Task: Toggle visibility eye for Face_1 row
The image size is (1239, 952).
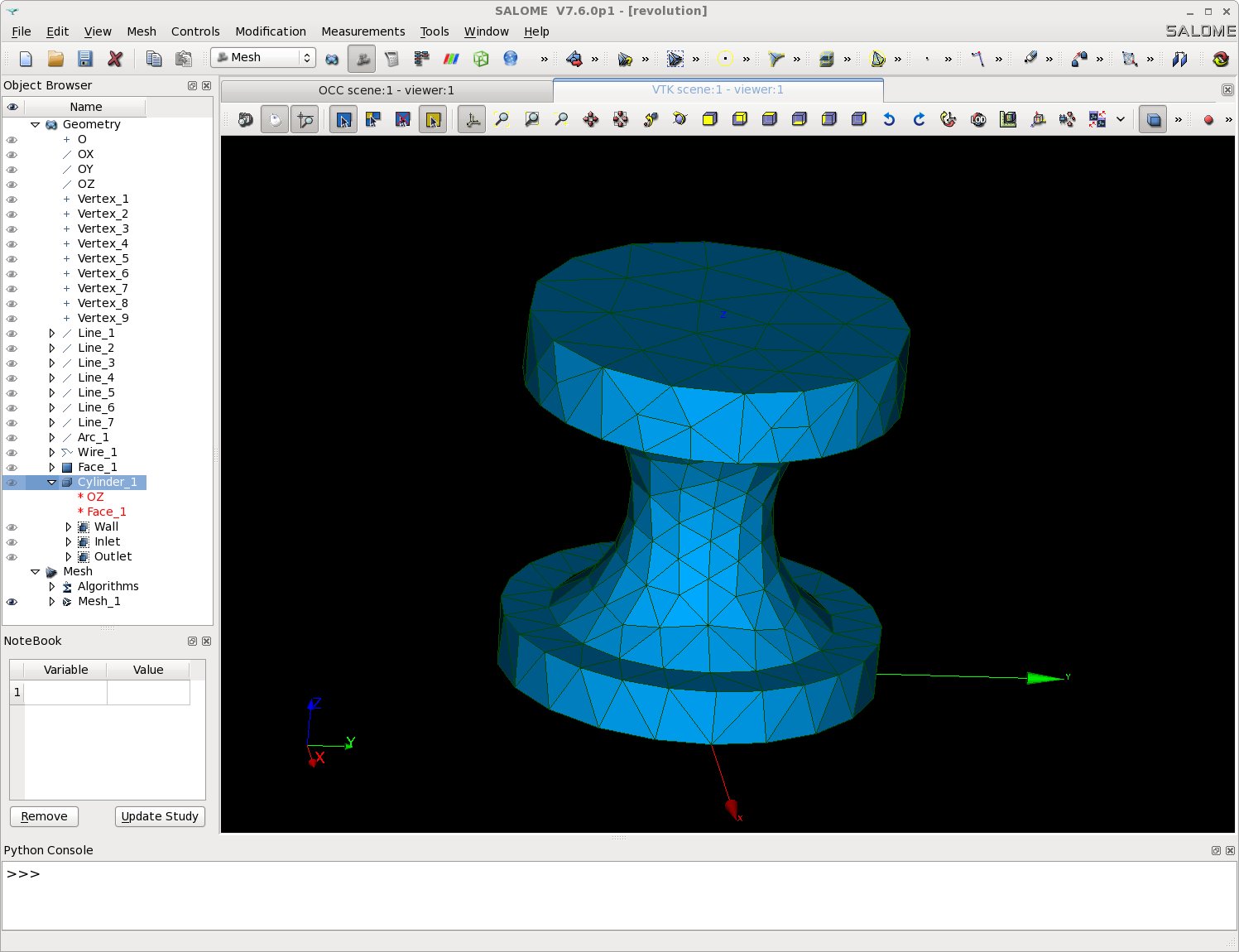Action: pos(12,468)
